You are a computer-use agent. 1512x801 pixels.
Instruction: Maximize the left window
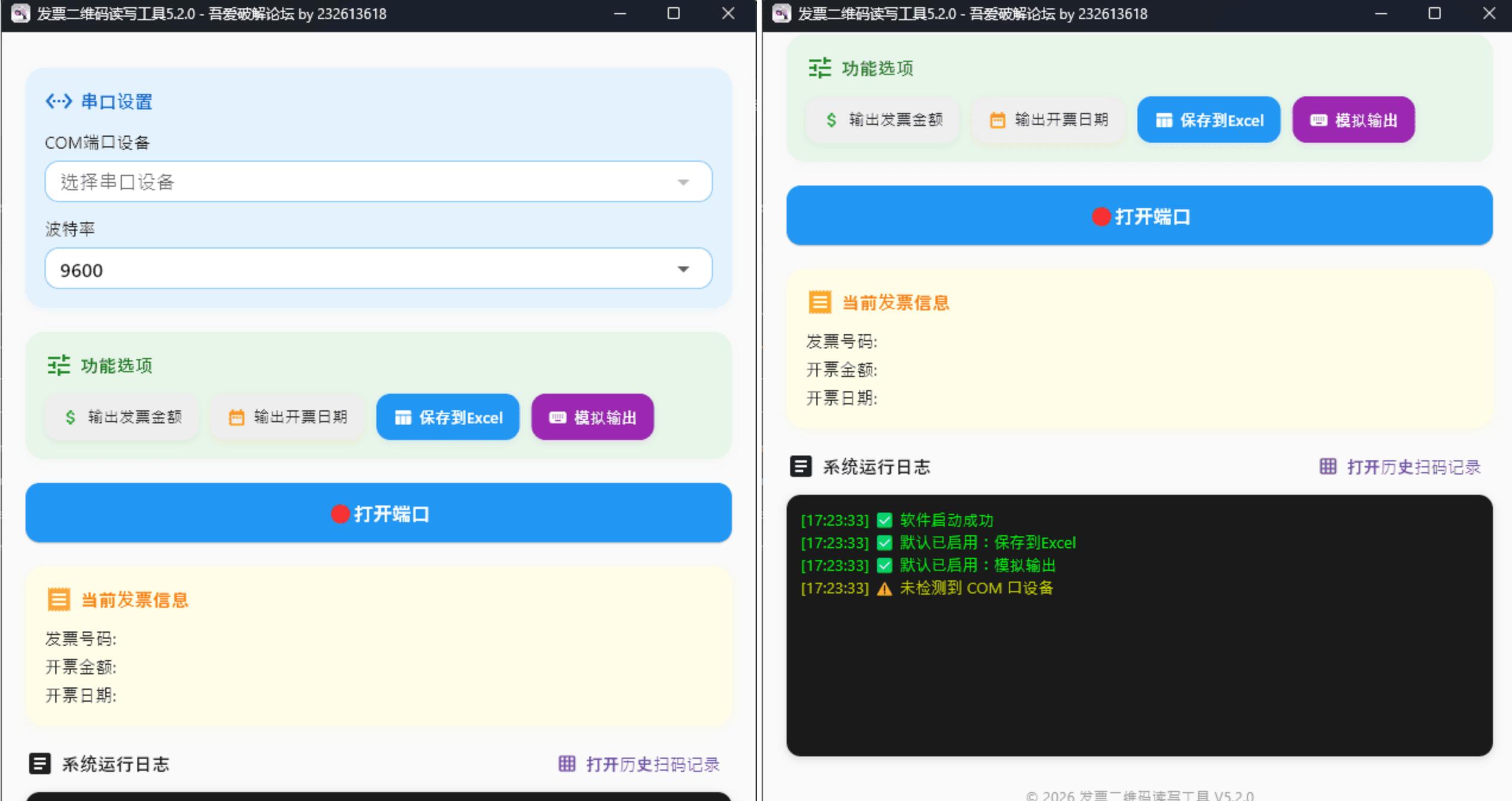tap(674, 13)
